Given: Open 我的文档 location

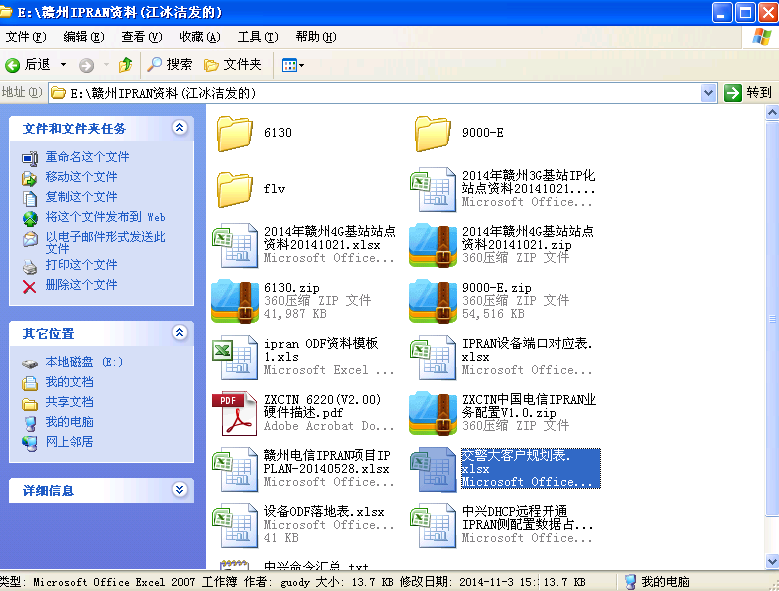Looking at the screenshot, I should (70, 382).
